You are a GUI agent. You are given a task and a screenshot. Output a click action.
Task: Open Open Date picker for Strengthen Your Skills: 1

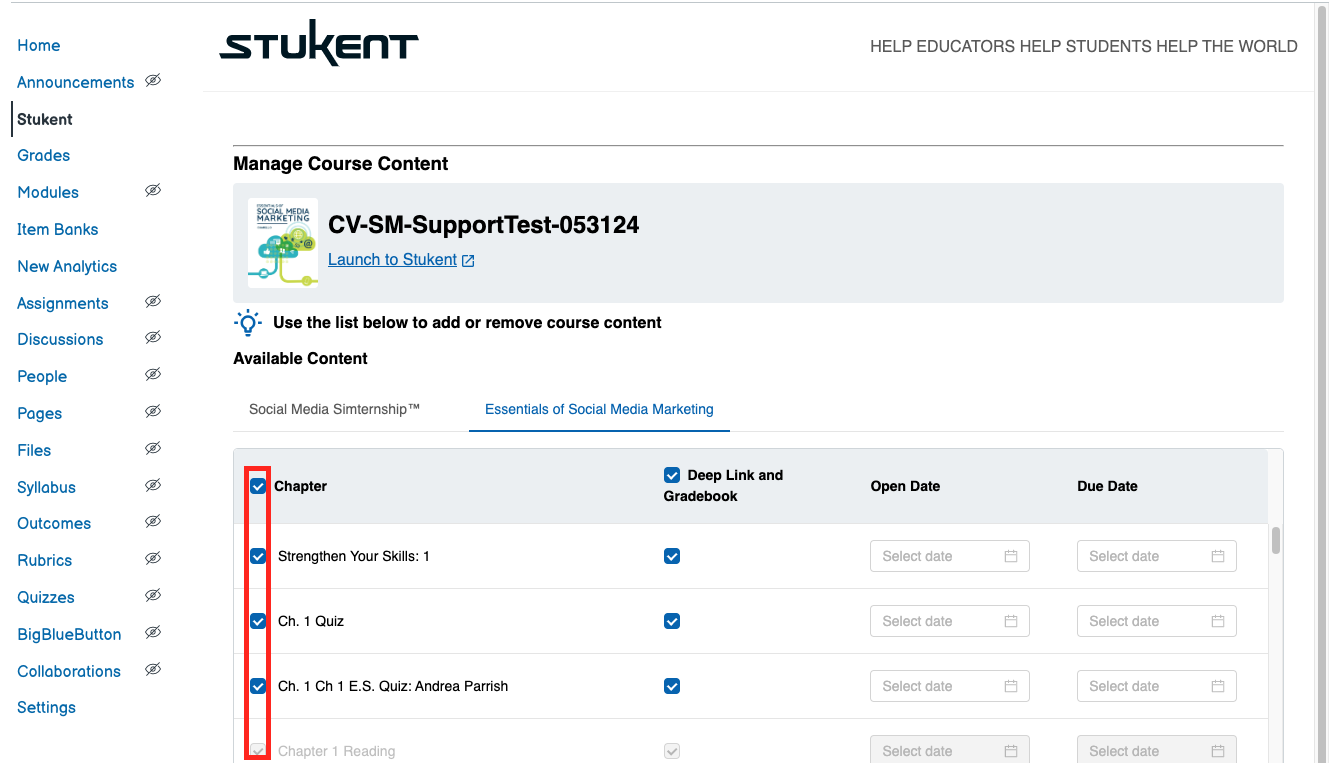(x=950, y=556)
